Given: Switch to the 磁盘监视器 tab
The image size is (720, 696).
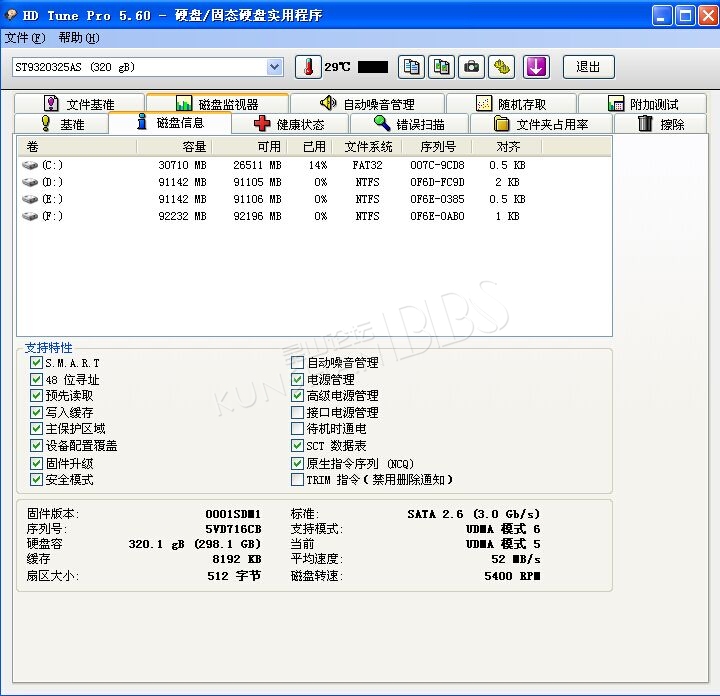Looking at the screenshot, I should (x=217, y=104).
